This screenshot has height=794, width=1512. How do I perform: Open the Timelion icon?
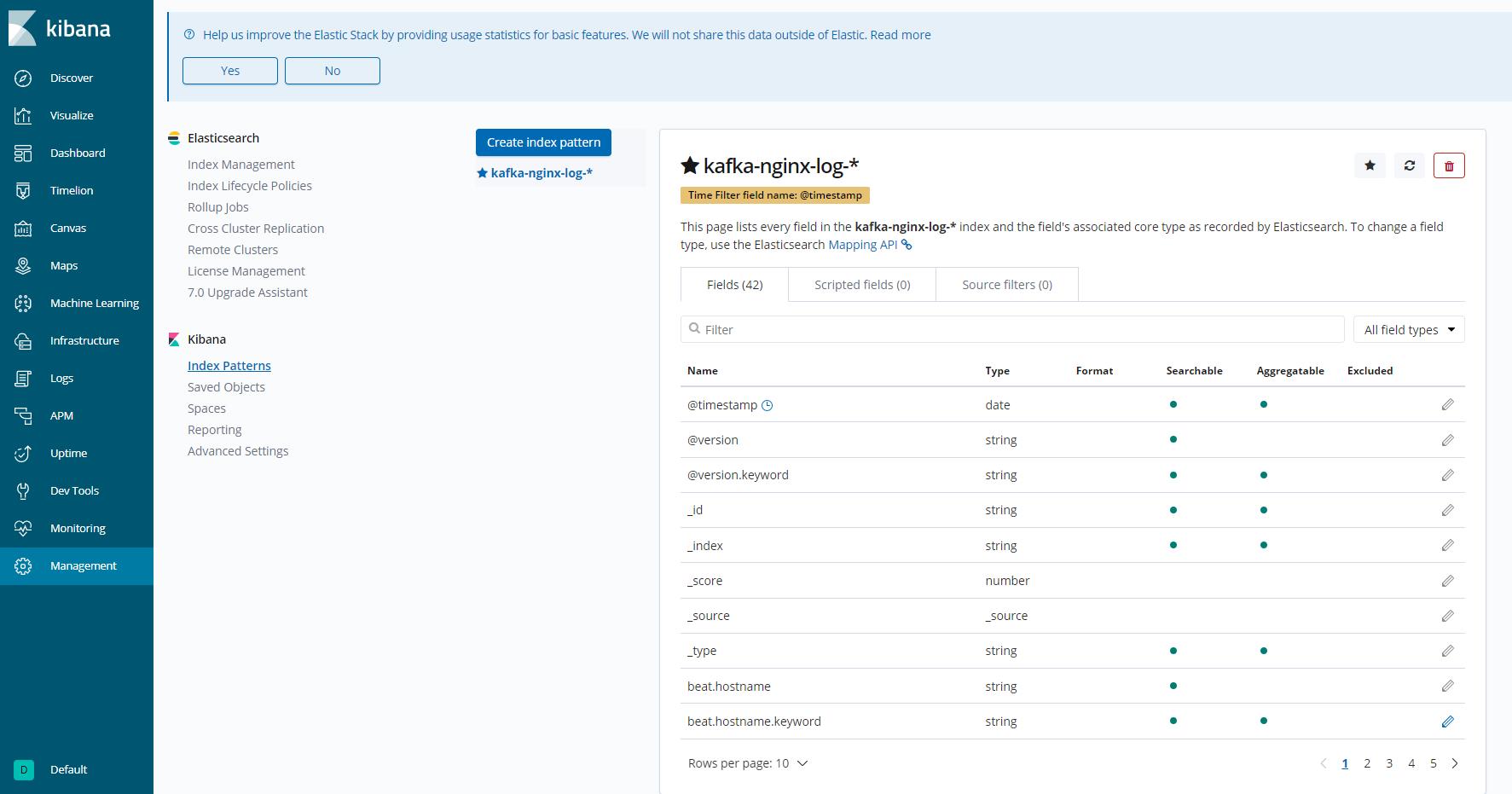click(23, 190)
